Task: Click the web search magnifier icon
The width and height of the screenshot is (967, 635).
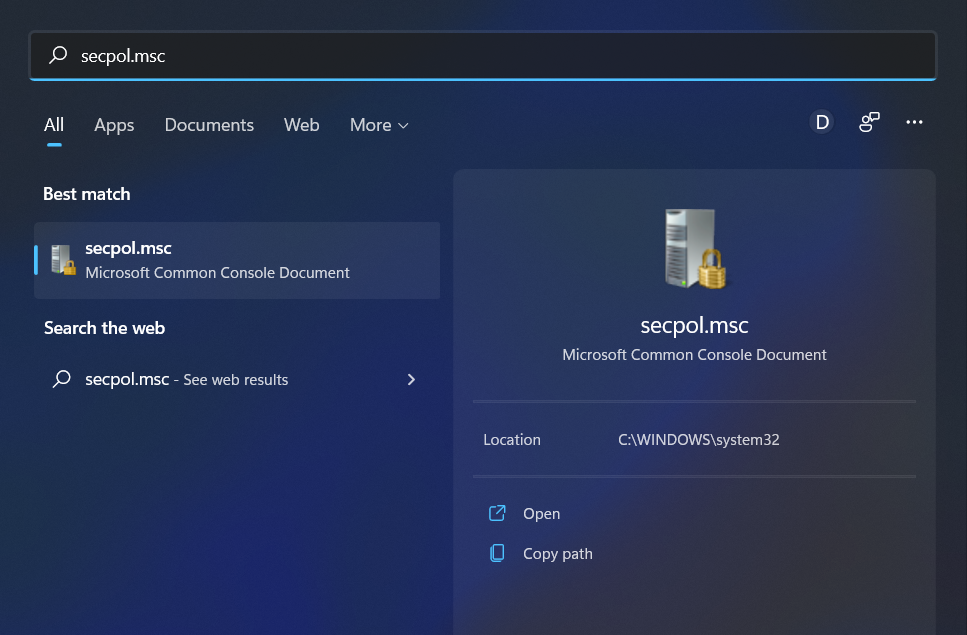Action: point(63,379)
